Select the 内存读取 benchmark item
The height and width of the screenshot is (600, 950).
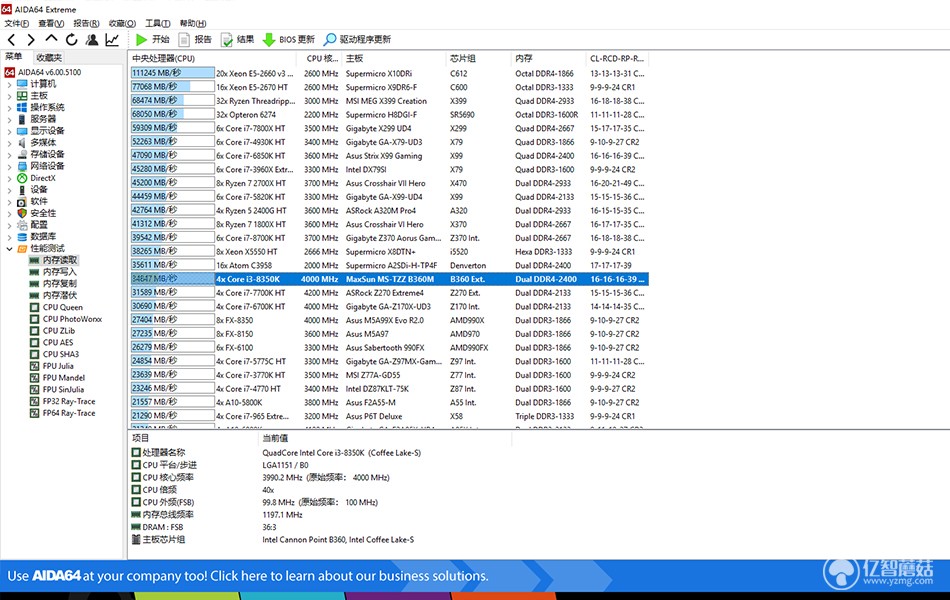point(53,260)
